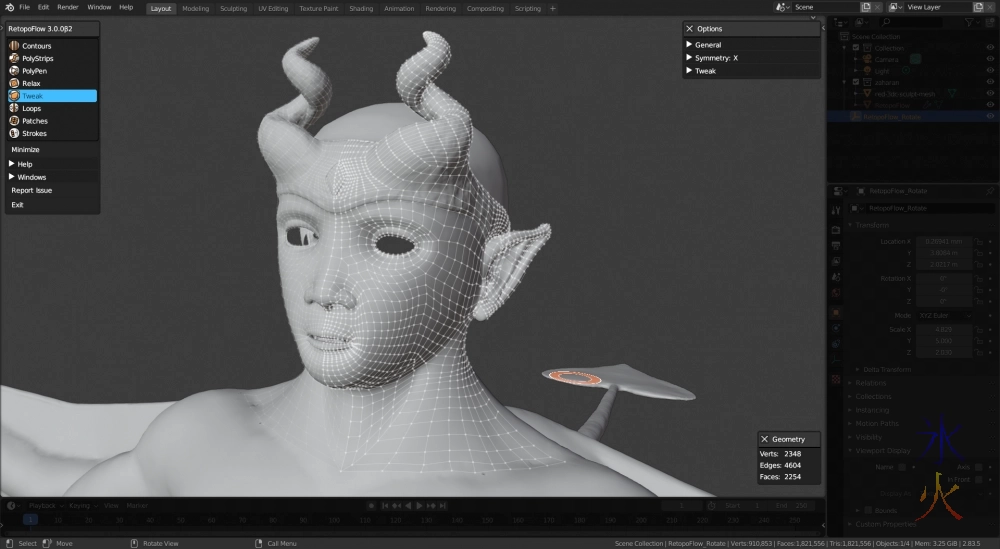
Task: Switch to the Strokes tool
Action: pyautogui.click(x=34, y=133)
